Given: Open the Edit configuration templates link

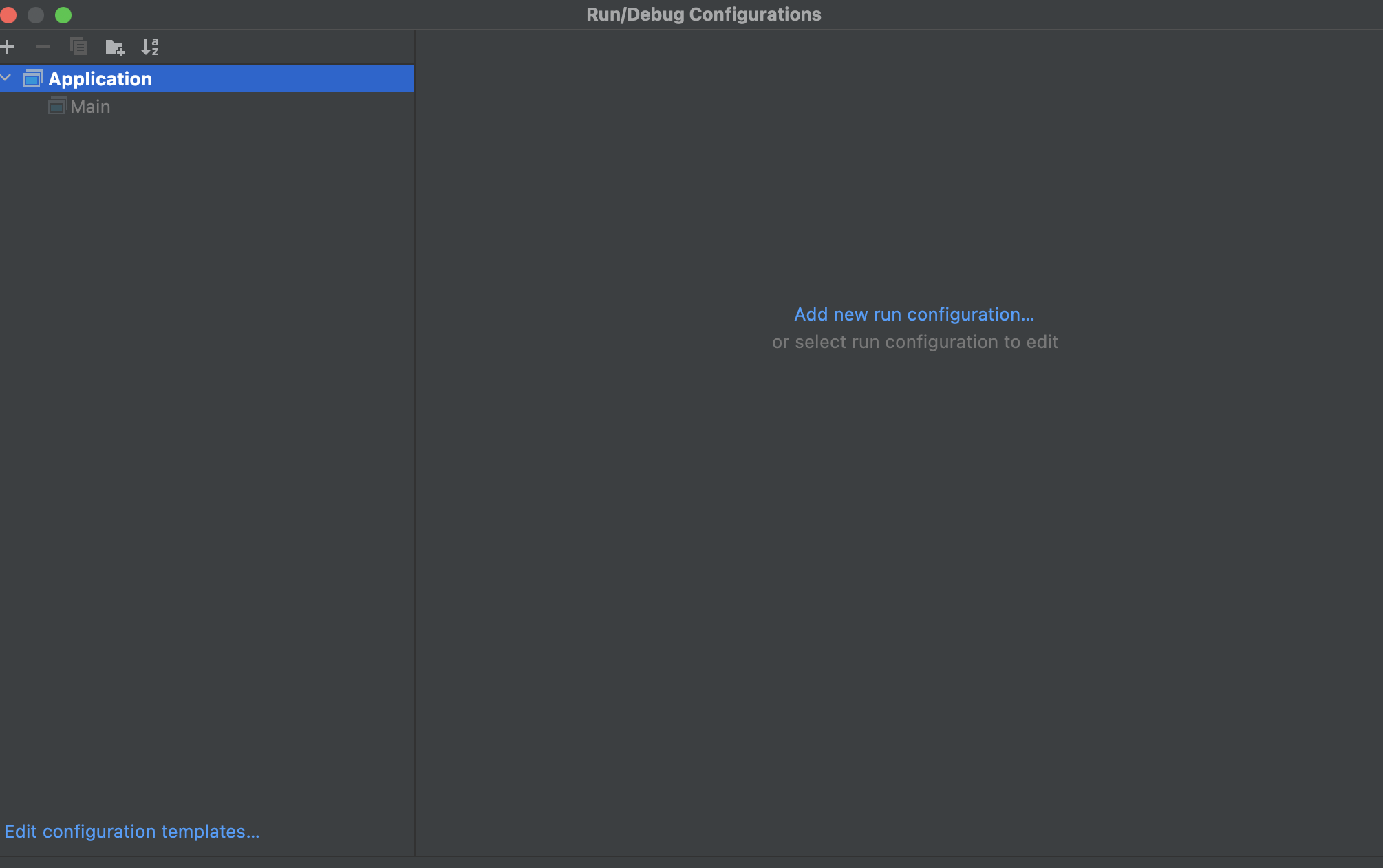Looking at the screenshot, I should [132, 832].
